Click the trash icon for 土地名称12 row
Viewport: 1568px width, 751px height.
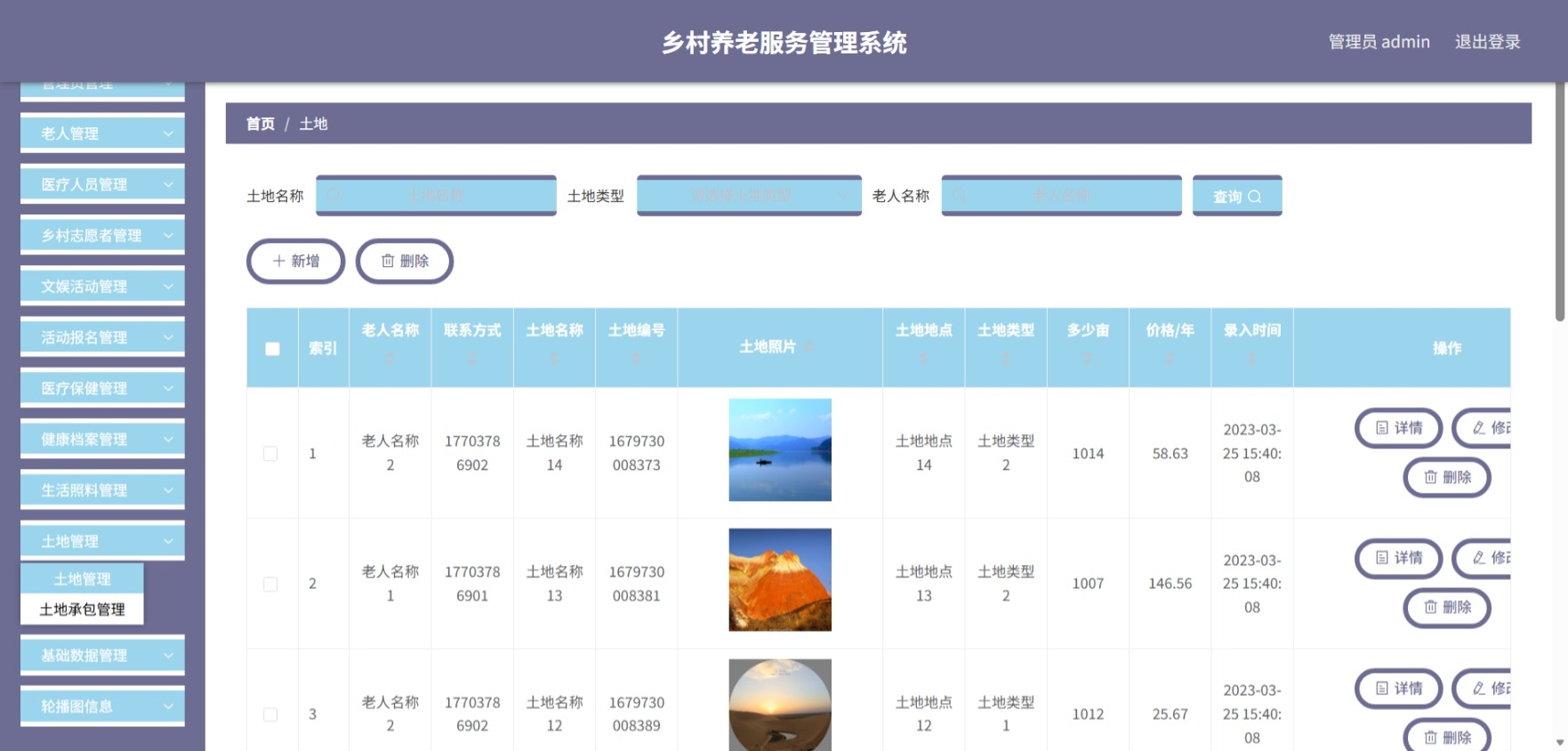click(x=1430, y=738)
